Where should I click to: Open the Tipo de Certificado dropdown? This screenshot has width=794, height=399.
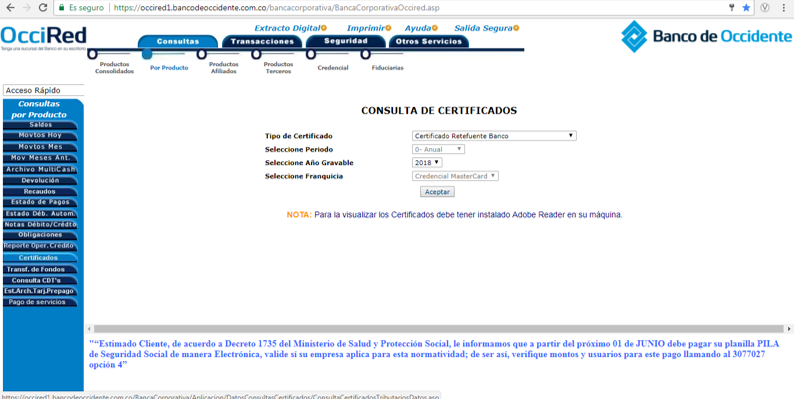(494, 136)
